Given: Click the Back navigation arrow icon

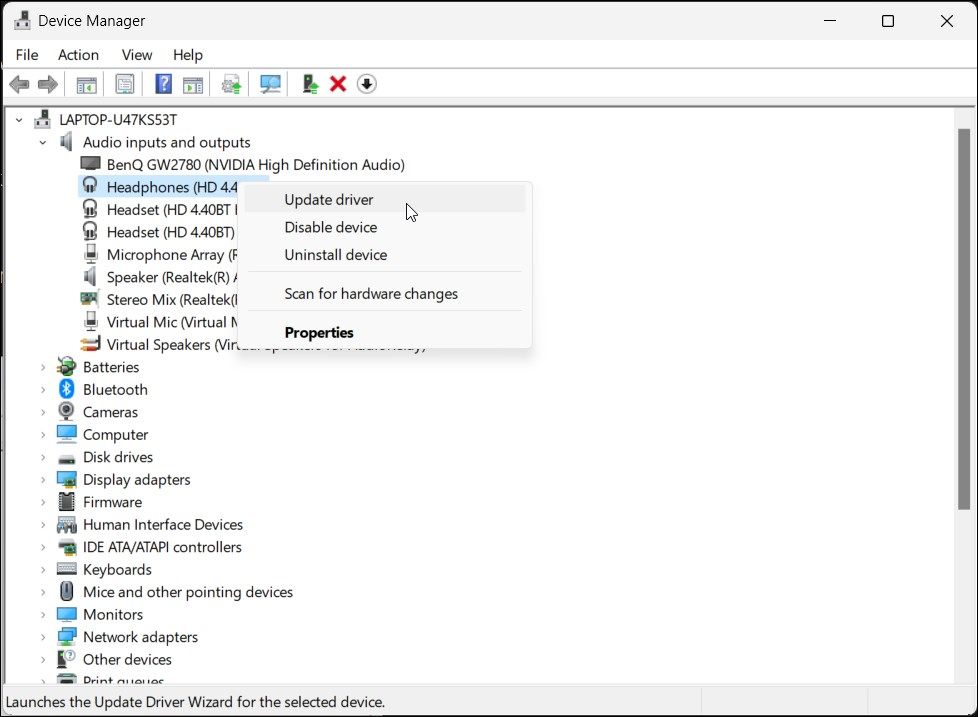Looking at the screenshot, I should click(19, 84).
